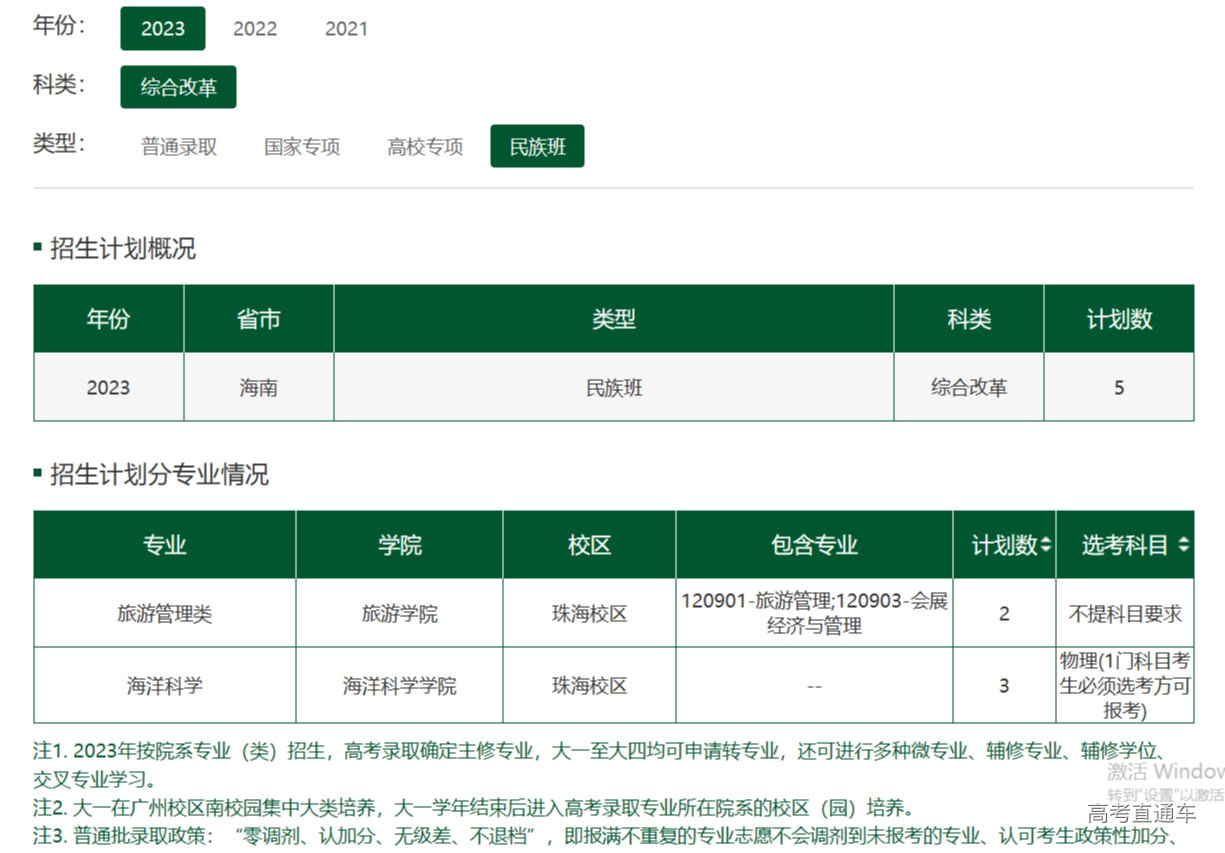Click the 专业 column header
Viewport: 1225px width, 853px height.
tap(165, 545)
